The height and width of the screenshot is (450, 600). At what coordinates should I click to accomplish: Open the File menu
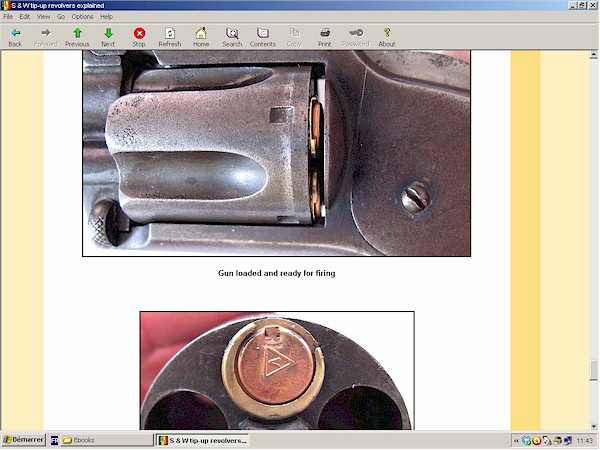point(8,16)
